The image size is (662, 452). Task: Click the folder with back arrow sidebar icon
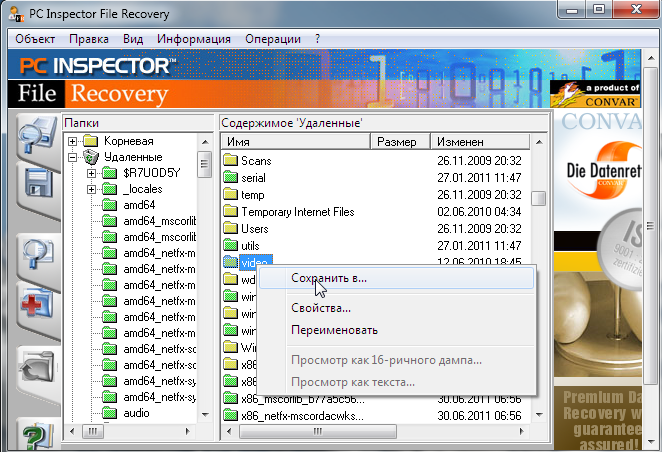[37, 367]
